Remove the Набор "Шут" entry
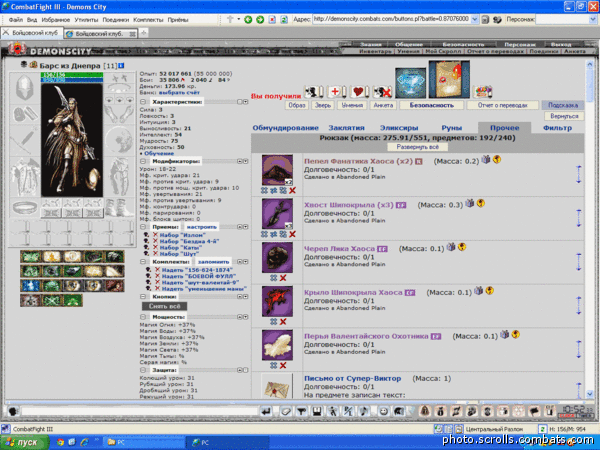Viewport: 600px width, 450px height. 155,254
